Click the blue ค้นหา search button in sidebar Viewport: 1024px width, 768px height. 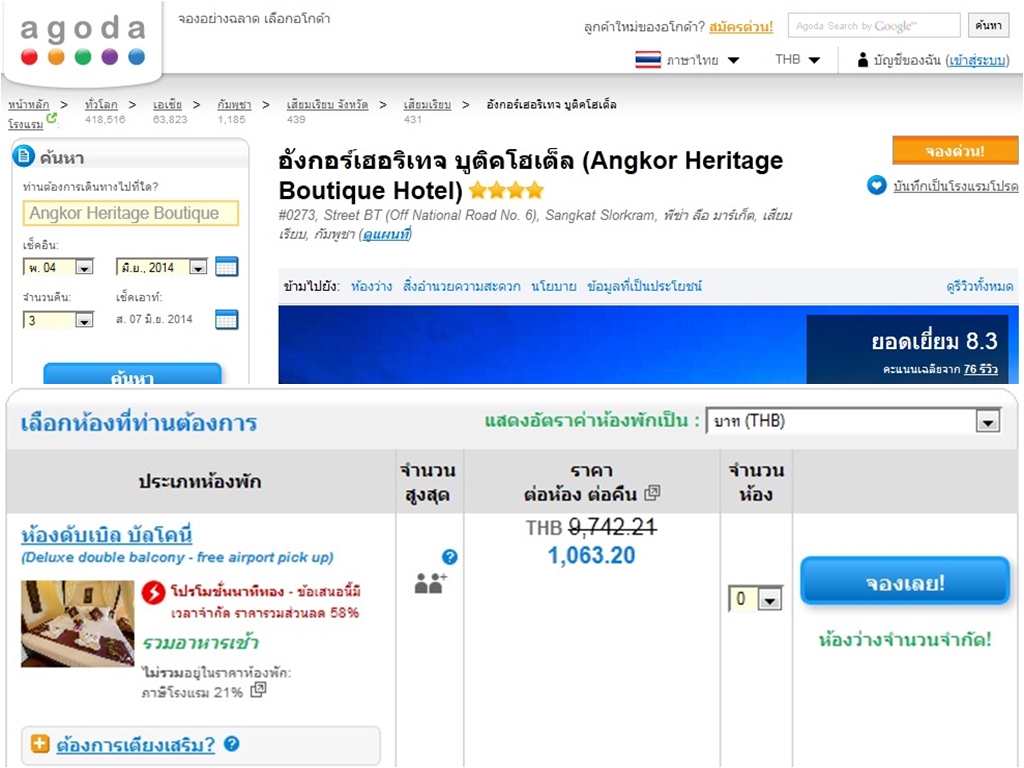(133, 374)
